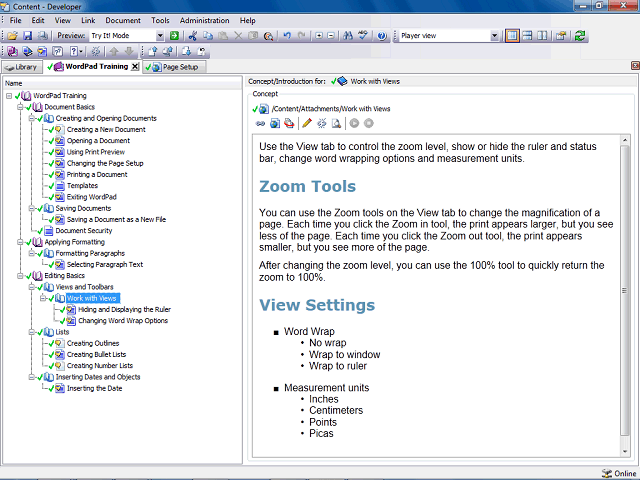Undo the last action with the blue arrow
The height and width of the screenshot is (480, 640).
287,36
